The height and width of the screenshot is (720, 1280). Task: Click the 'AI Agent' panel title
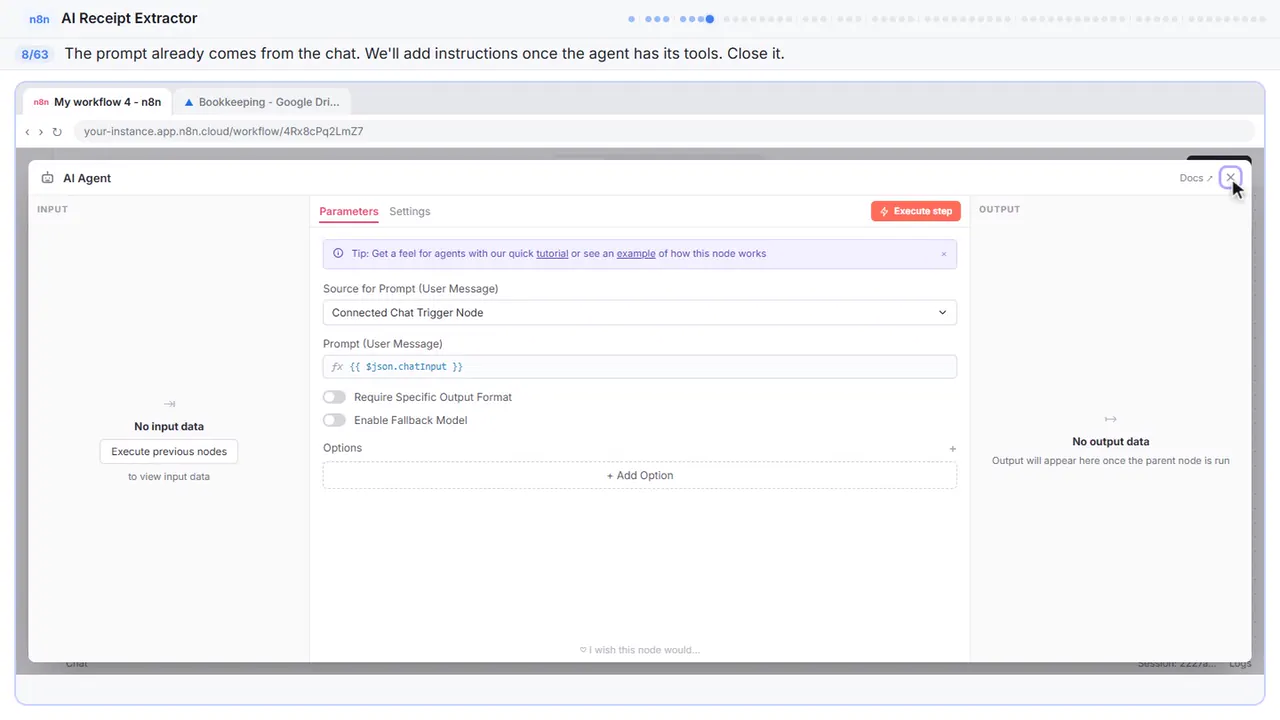click(87, 178)
